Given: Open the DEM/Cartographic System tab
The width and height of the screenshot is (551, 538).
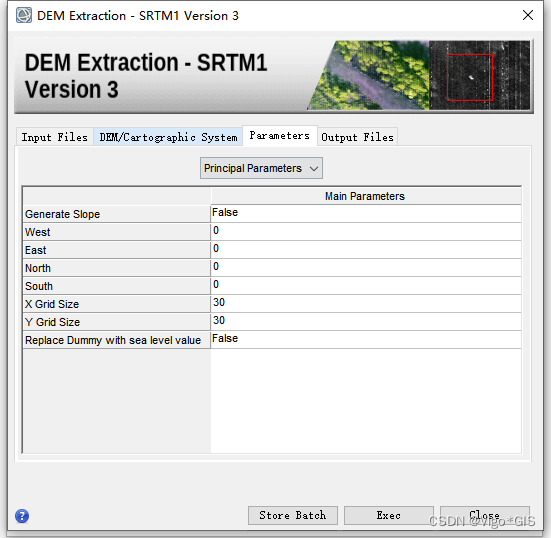Looking at the screenshot, I should click(x=168, y=137).
